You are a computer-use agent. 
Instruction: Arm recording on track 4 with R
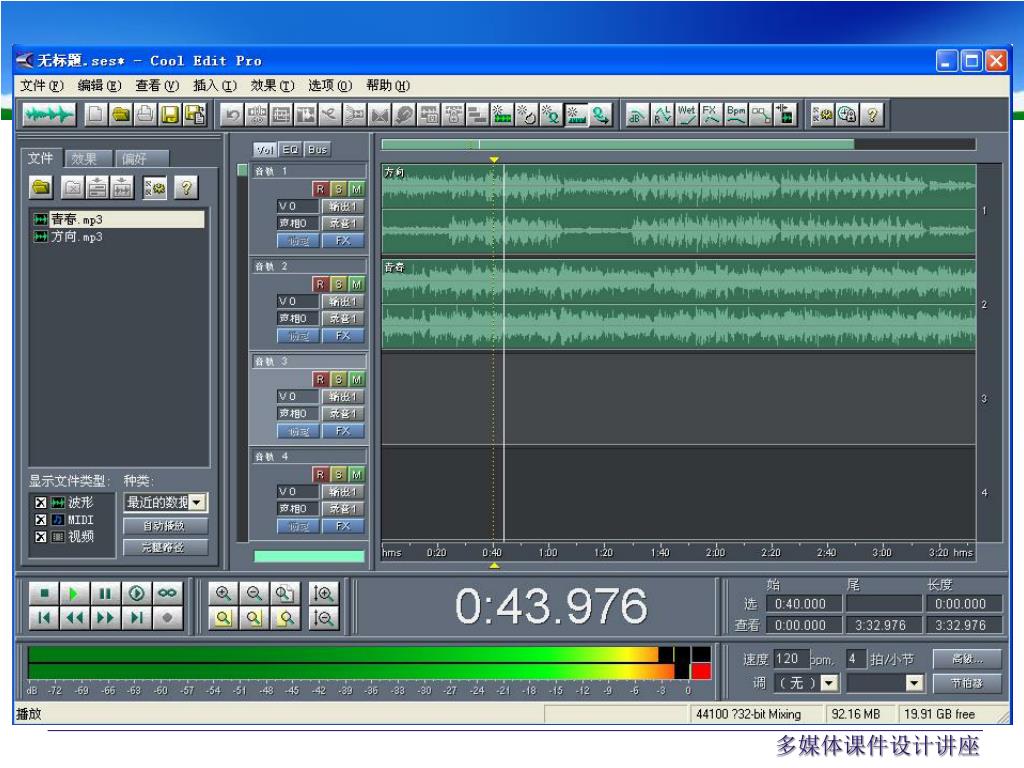pyautogui.click(x=320, y=475)
